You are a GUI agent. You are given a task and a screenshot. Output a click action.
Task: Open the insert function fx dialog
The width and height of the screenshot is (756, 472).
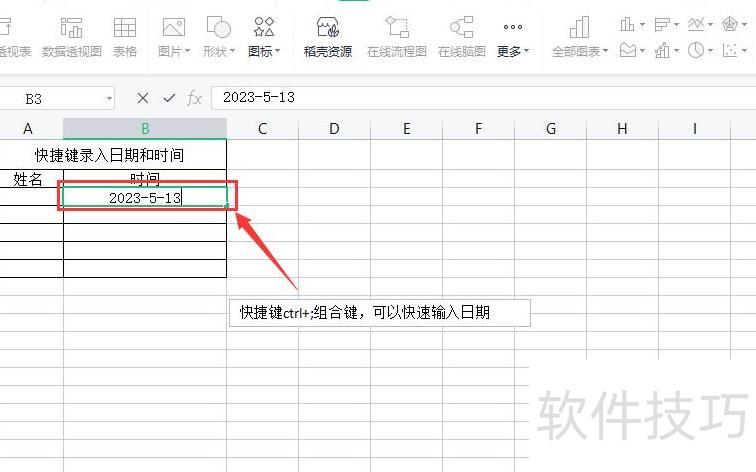(x=194, y=98)
